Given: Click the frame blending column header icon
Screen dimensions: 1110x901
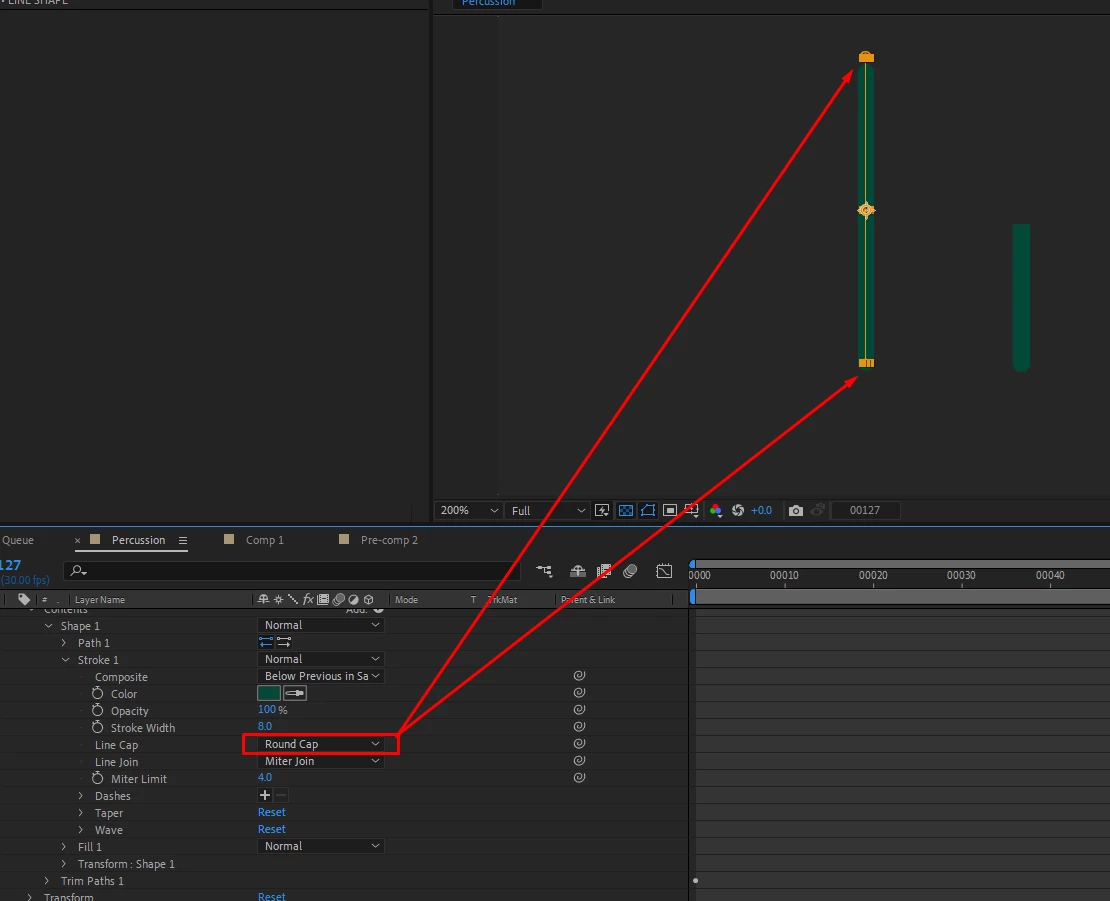Looking at the screenshot, I should 323,599.
